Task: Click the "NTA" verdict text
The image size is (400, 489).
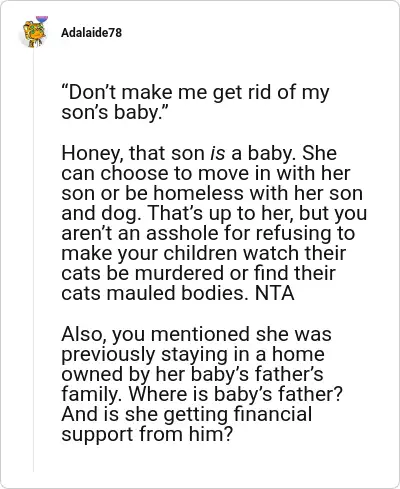Action: [275, 293]
